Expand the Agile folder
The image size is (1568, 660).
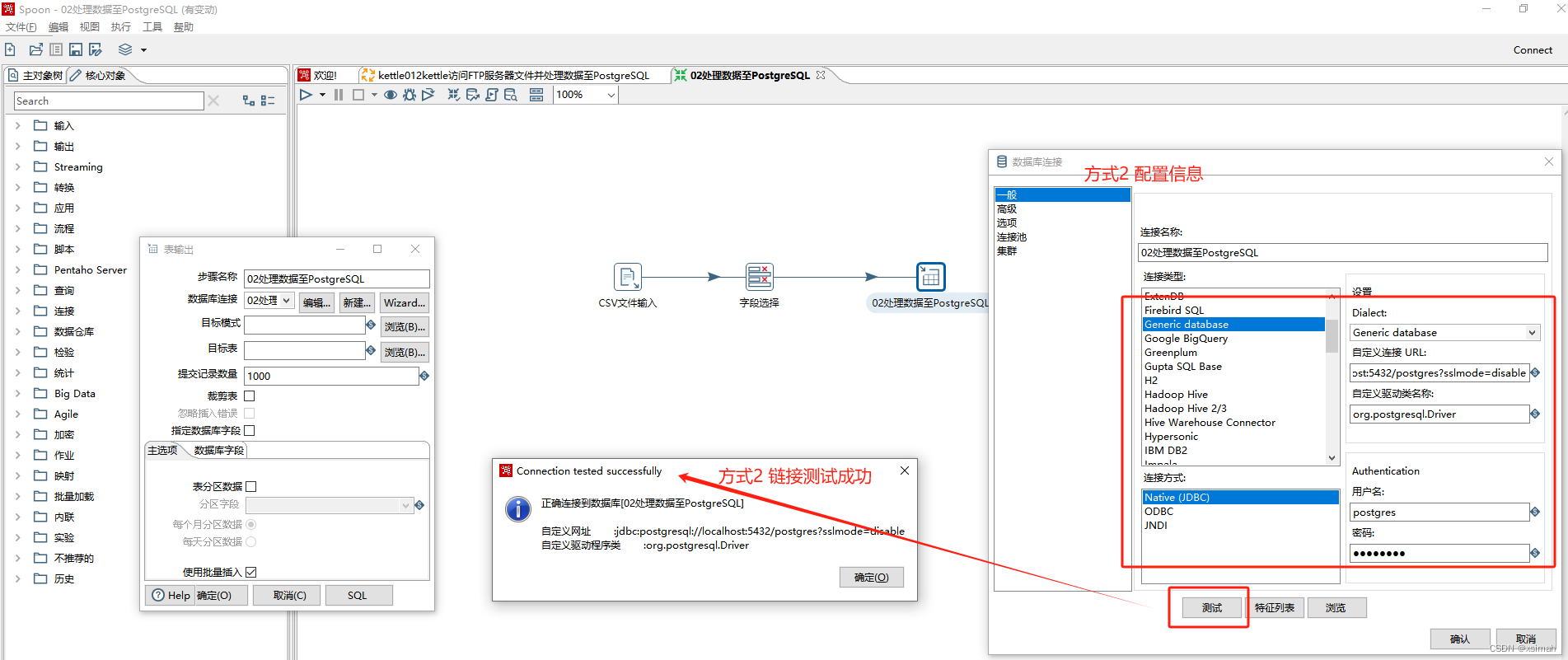(x=17, y=414)
